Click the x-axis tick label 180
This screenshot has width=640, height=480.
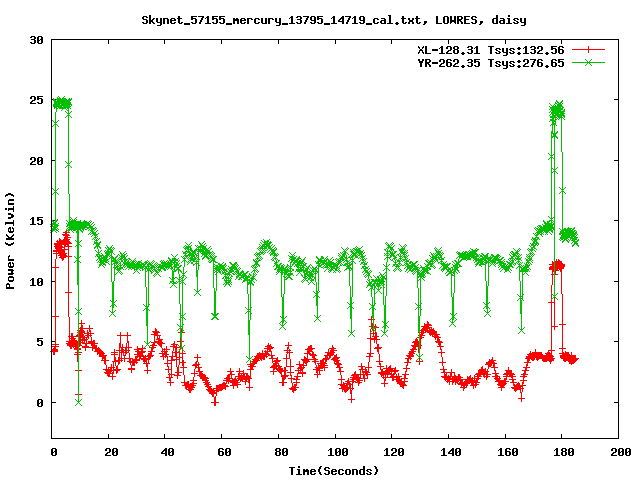pos(564,452)
